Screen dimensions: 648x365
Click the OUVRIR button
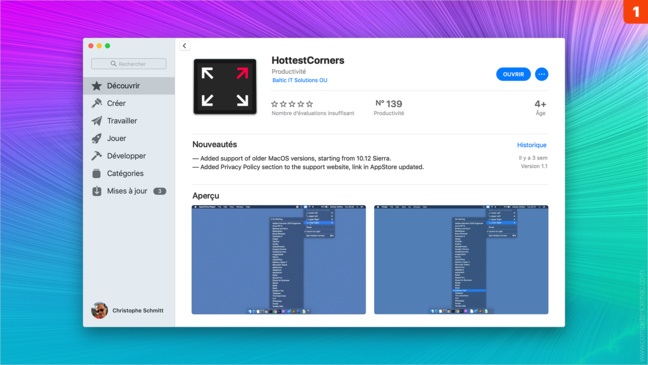513,74
